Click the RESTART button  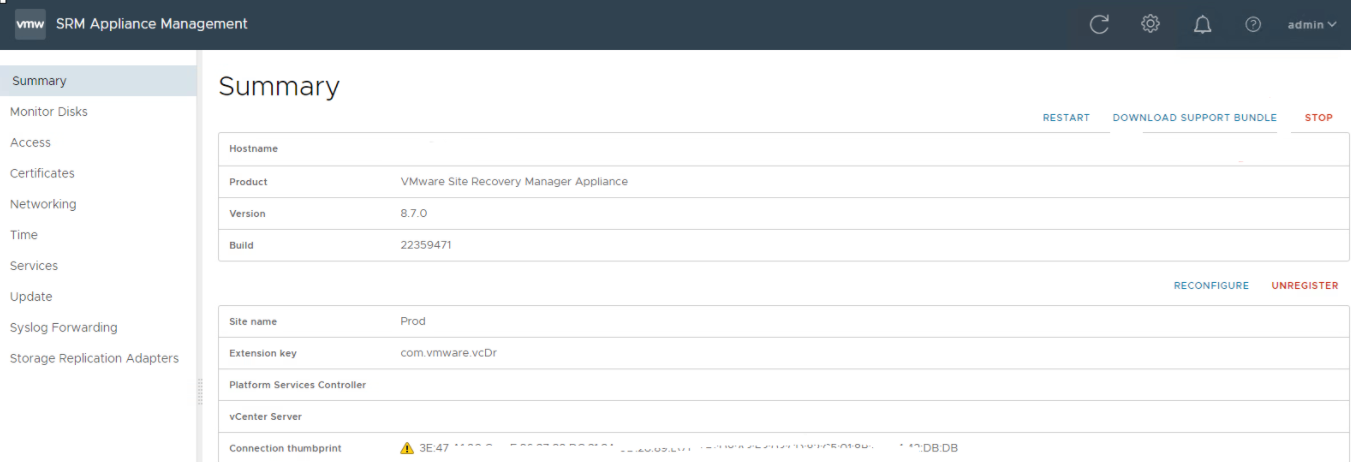(1066, 118)
